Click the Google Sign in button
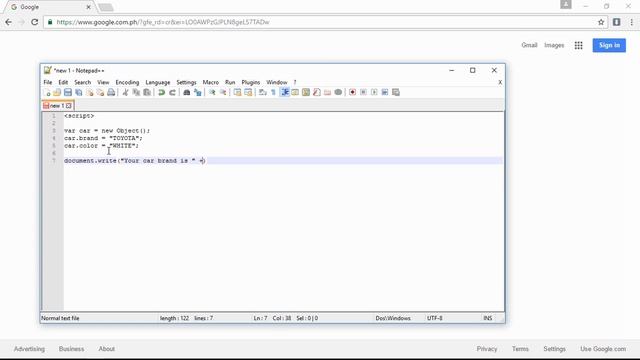 [x=609, y=45]
